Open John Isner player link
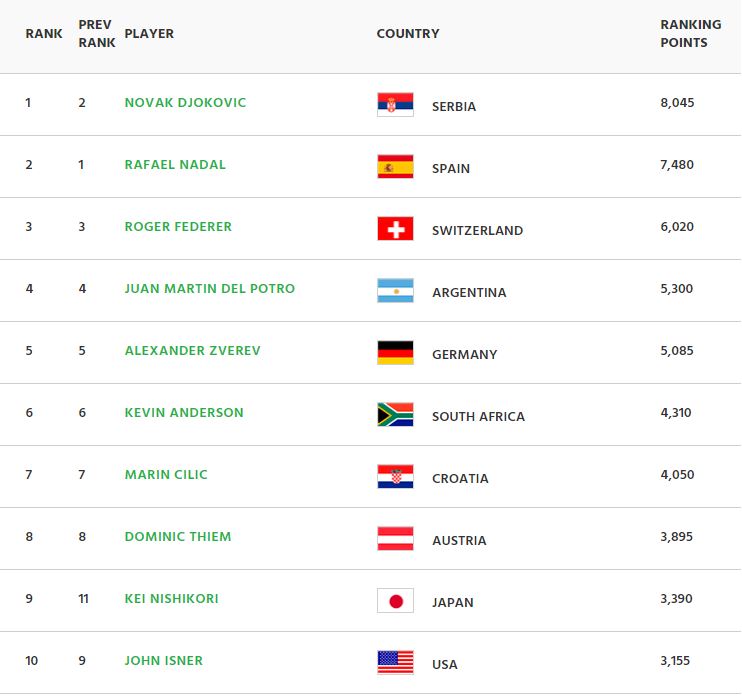Viewport: 742px width, 697px height. tap(163, 661)
